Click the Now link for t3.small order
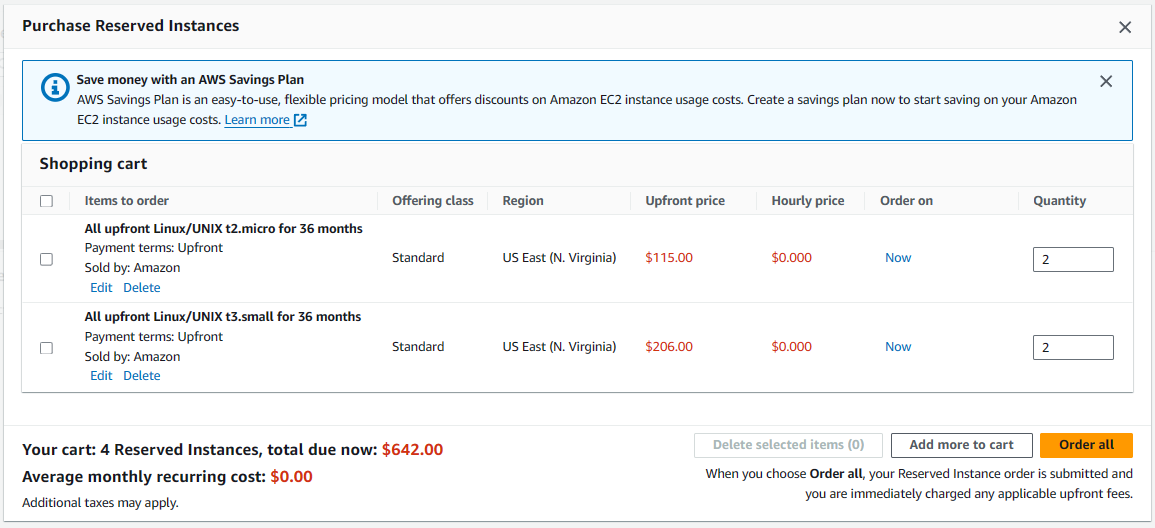1155x528 pixels. coord(898,346)
